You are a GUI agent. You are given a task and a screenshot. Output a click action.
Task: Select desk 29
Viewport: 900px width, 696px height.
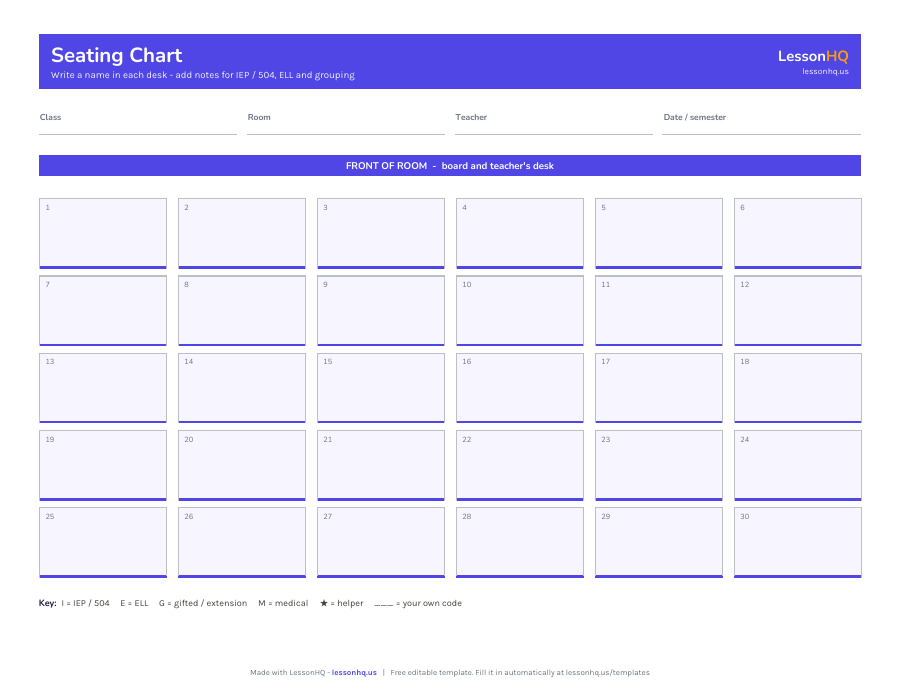(658, 542)
